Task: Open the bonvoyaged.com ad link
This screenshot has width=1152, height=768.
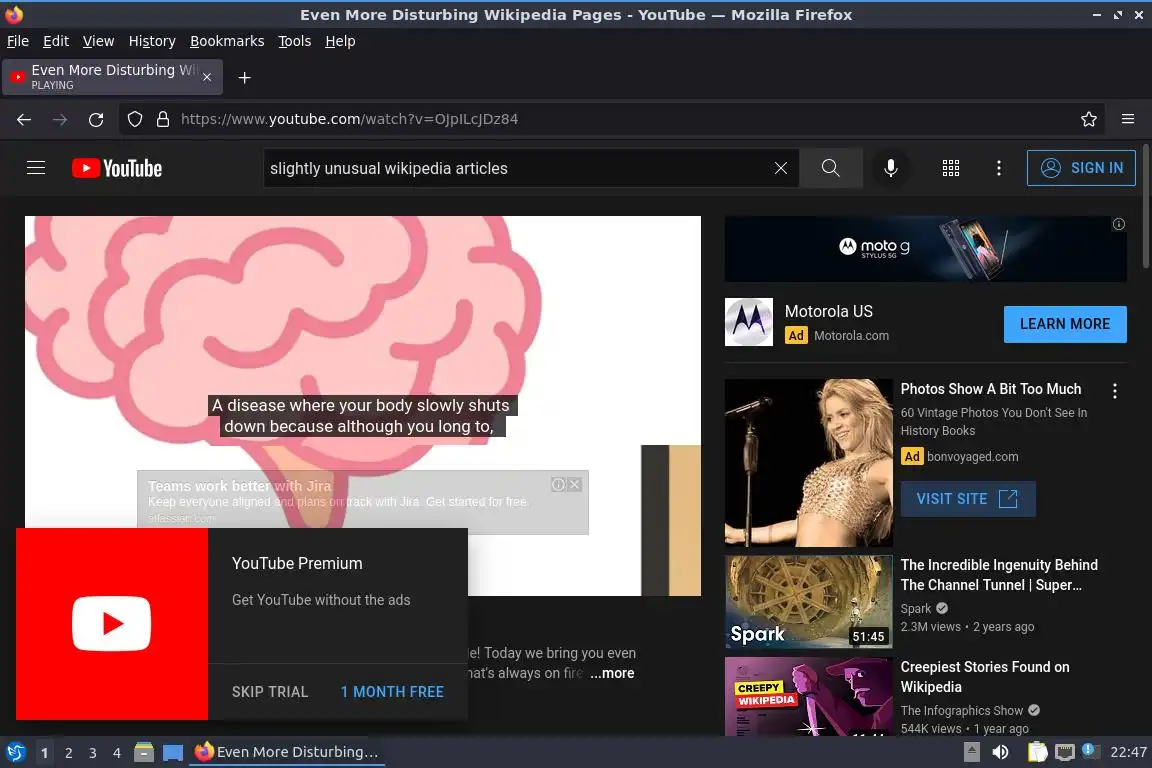Action: [x=973, y=456]
